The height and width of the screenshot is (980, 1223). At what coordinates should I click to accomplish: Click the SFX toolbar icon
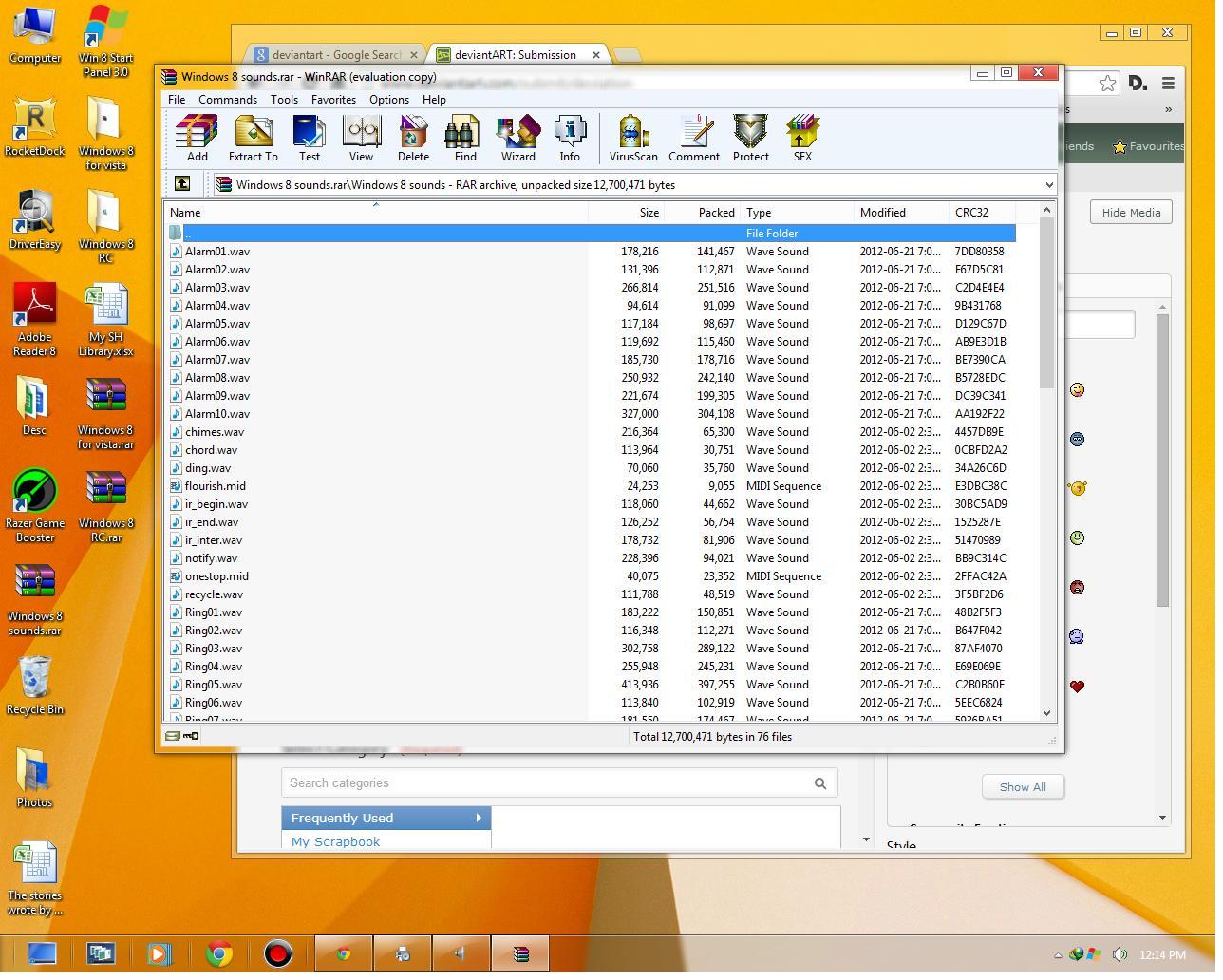click(802, 139)
